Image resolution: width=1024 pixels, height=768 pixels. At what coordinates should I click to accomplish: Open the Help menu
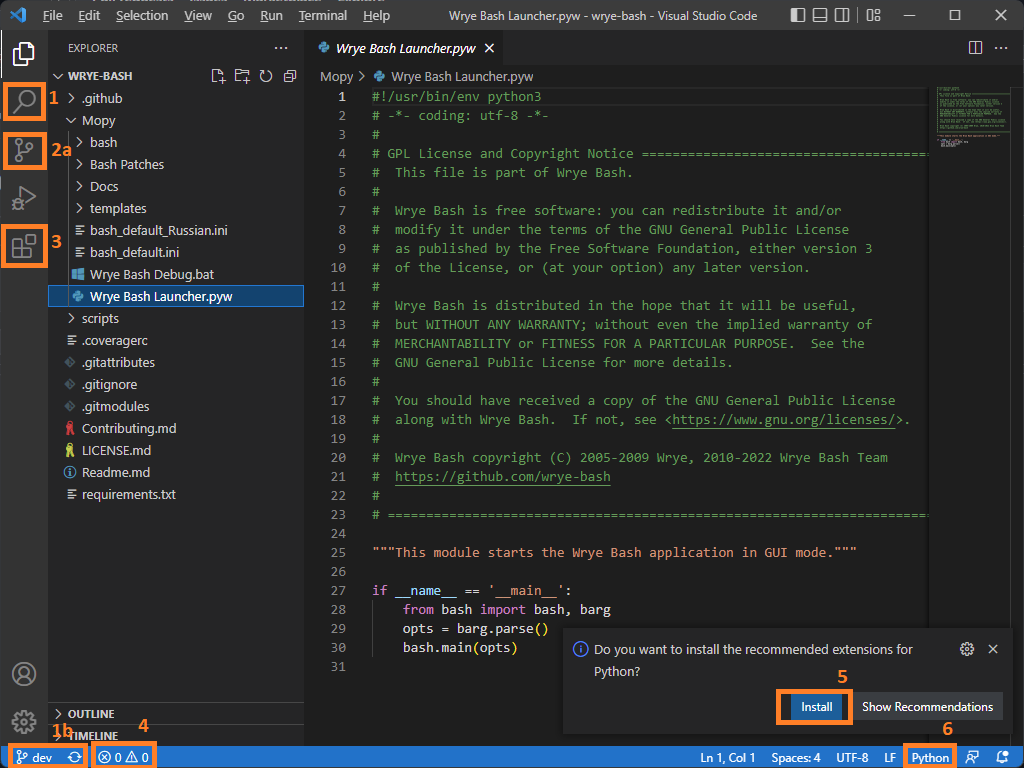coord(376,15)
